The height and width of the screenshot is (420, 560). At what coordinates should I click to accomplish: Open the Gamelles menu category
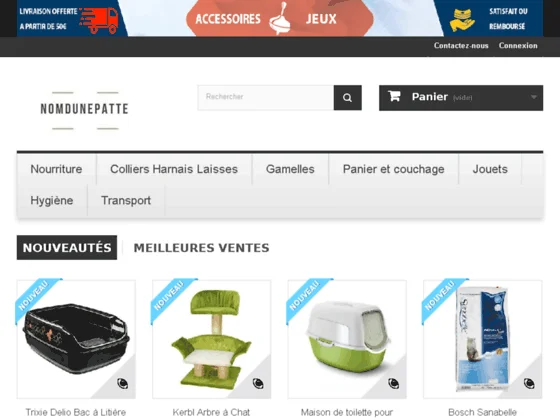[x=290, y=169]
